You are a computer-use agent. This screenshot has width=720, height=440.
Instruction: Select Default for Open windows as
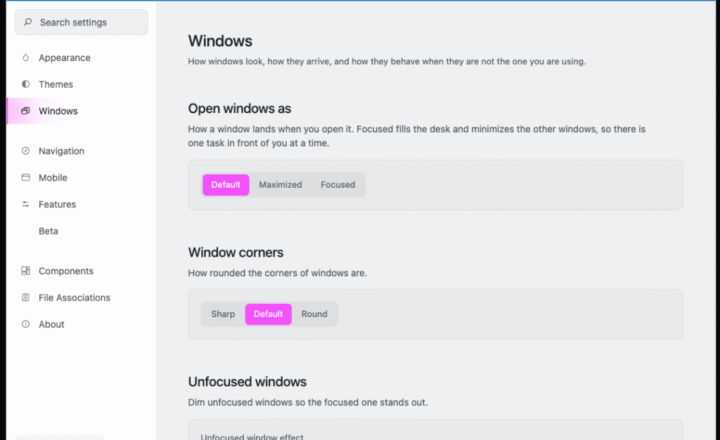(x=226, y=185)
